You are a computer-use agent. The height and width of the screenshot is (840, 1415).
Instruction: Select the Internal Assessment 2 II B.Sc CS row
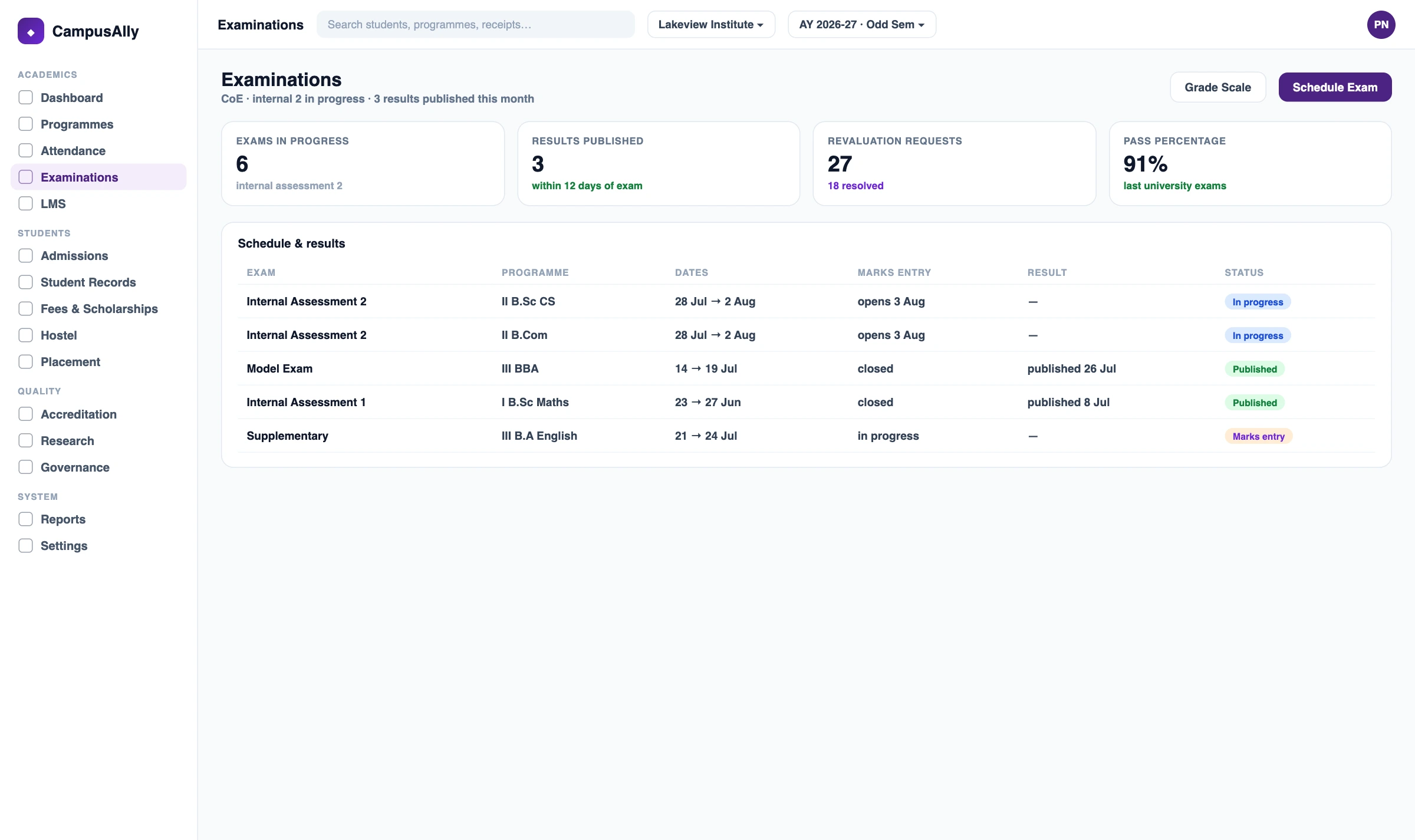pos(807,301)
